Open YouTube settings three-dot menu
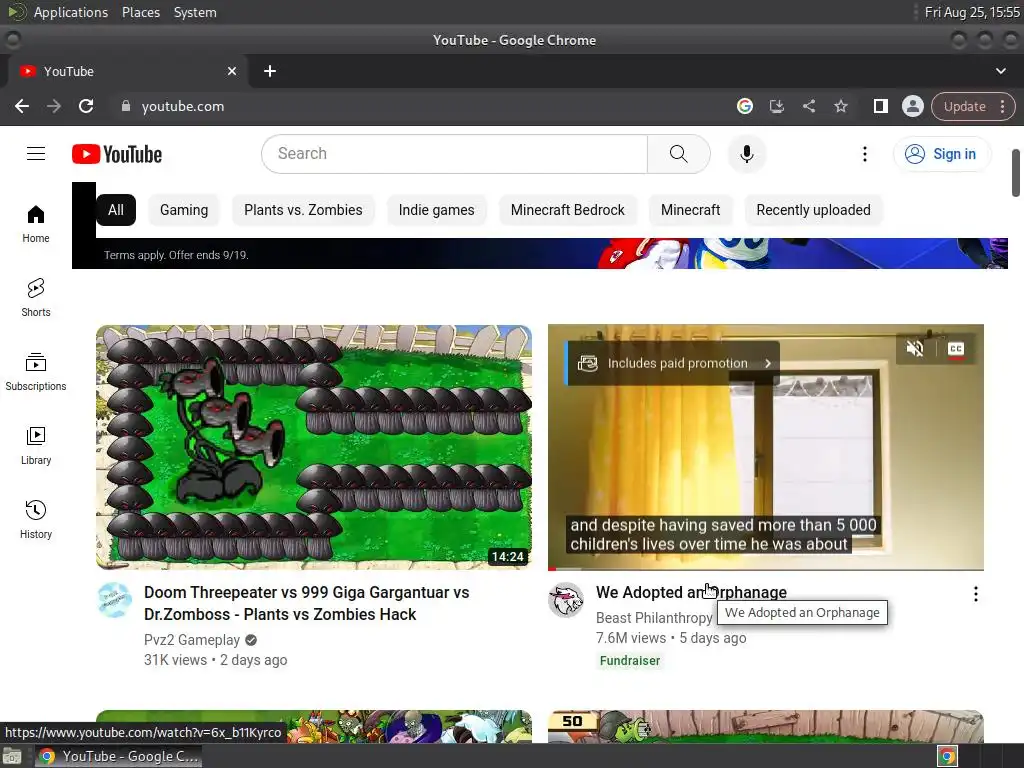1024x768 pixels. [x=865, y=154]
